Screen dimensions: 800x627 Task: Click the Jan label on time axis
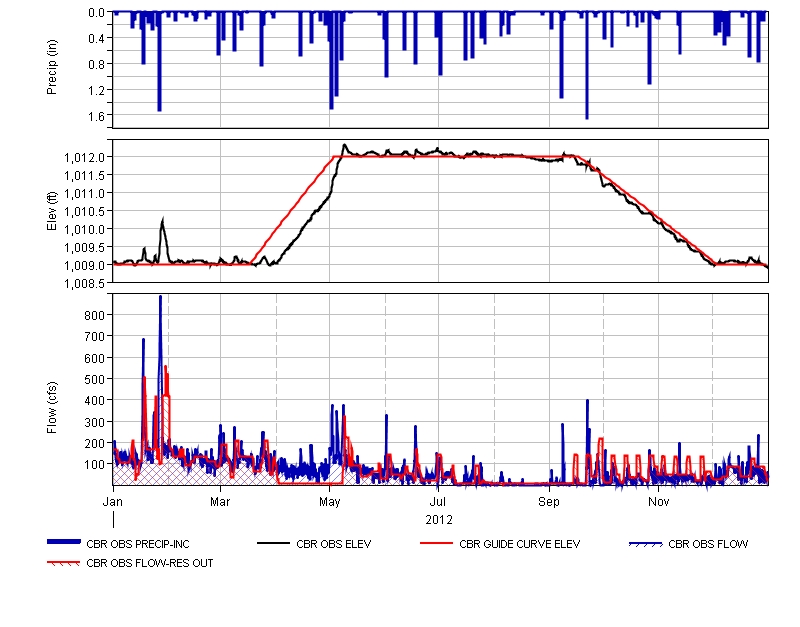point(113,502)
